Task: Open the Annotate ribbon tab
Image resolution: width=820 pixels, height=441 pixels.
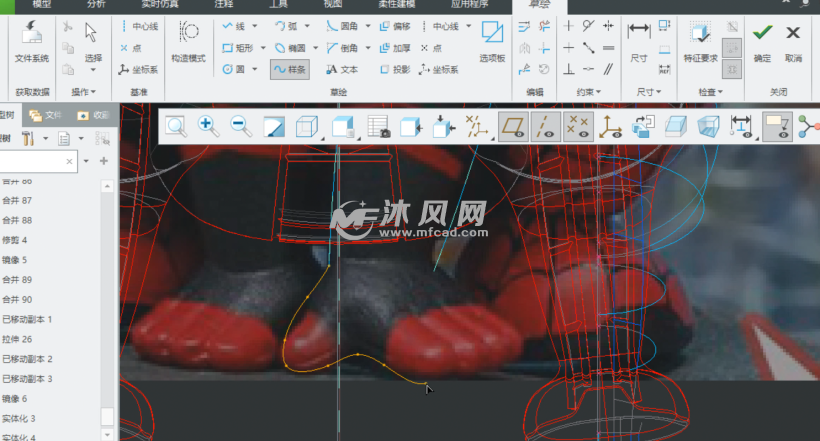Action: tap(224, 4)
